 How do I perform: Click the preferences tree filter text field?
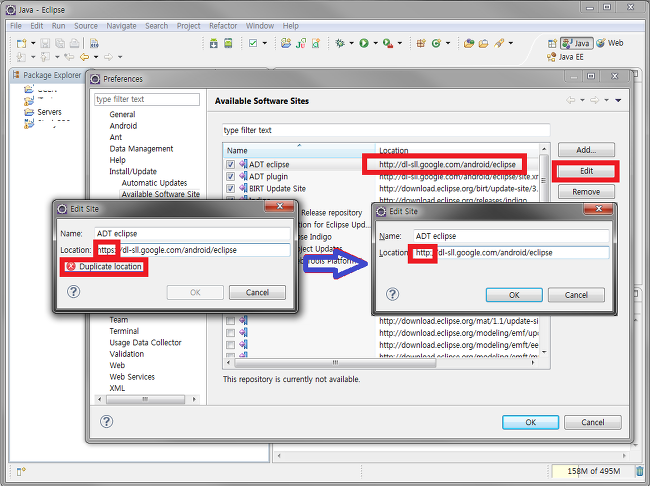(x=147, y=99)
